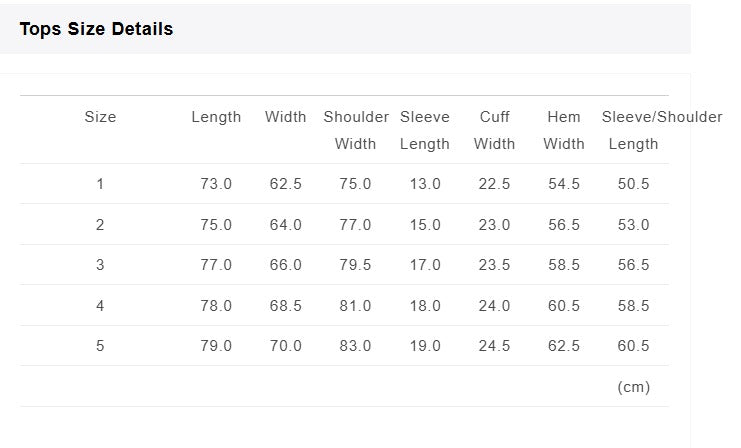Select the Sleeve Length column header
The image size is (741, 448).
click(x=425, y=130)
